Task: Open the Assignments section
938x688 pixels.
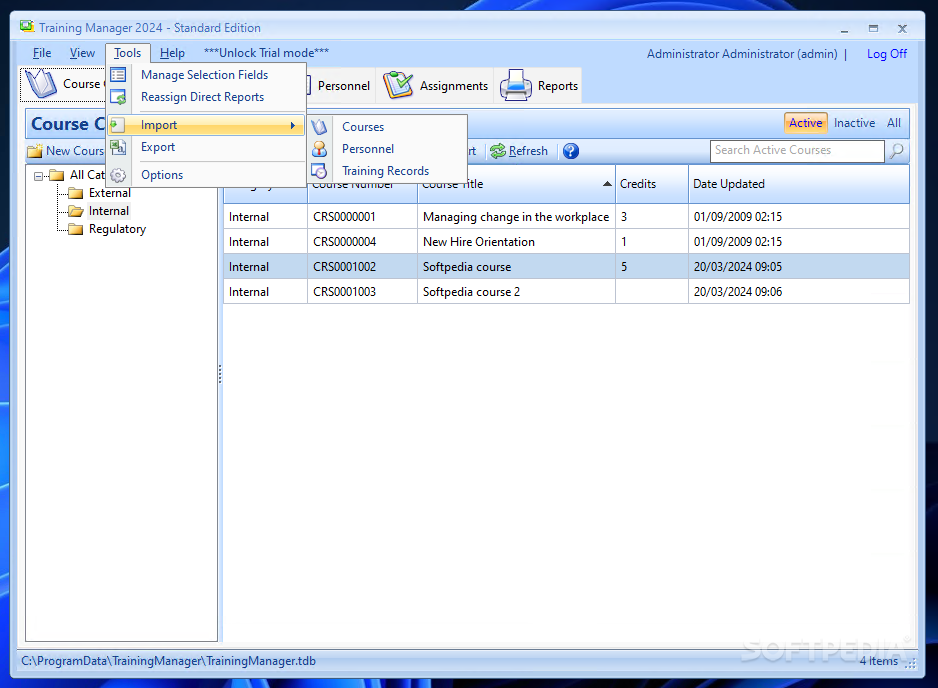Action: 436,86
